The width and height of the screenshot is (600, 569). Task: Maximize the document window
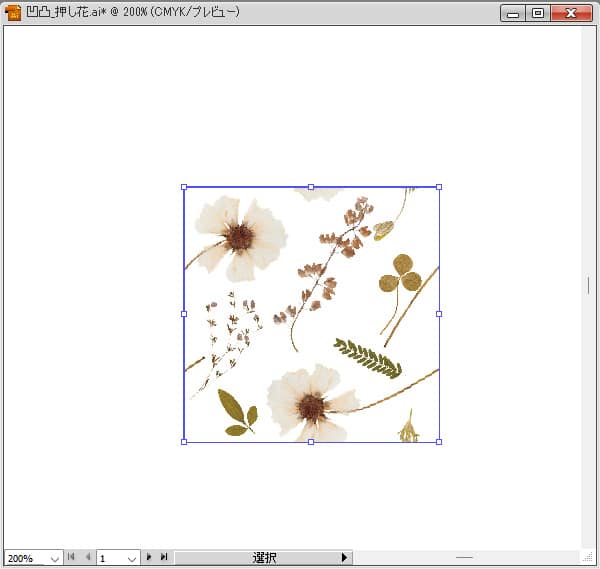point(538,13)
